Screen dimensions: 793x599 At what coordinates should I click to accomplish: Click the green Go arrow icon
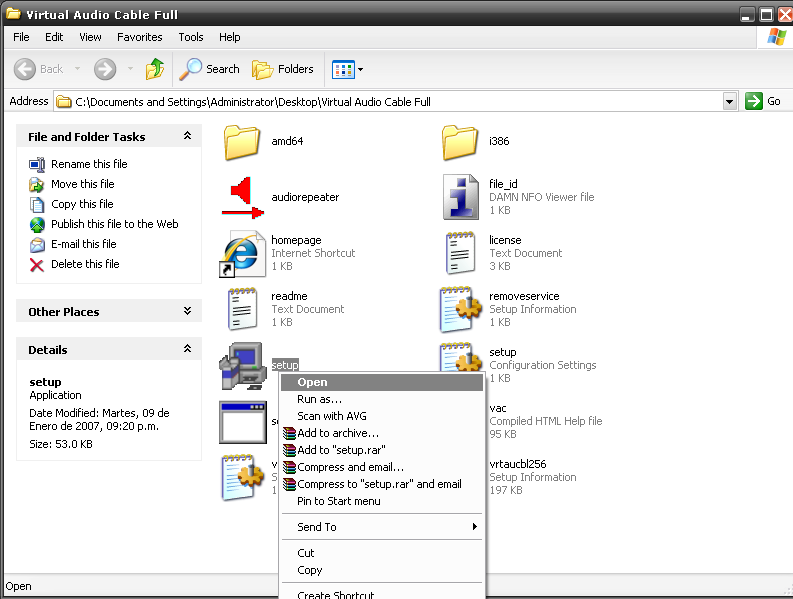754,101
